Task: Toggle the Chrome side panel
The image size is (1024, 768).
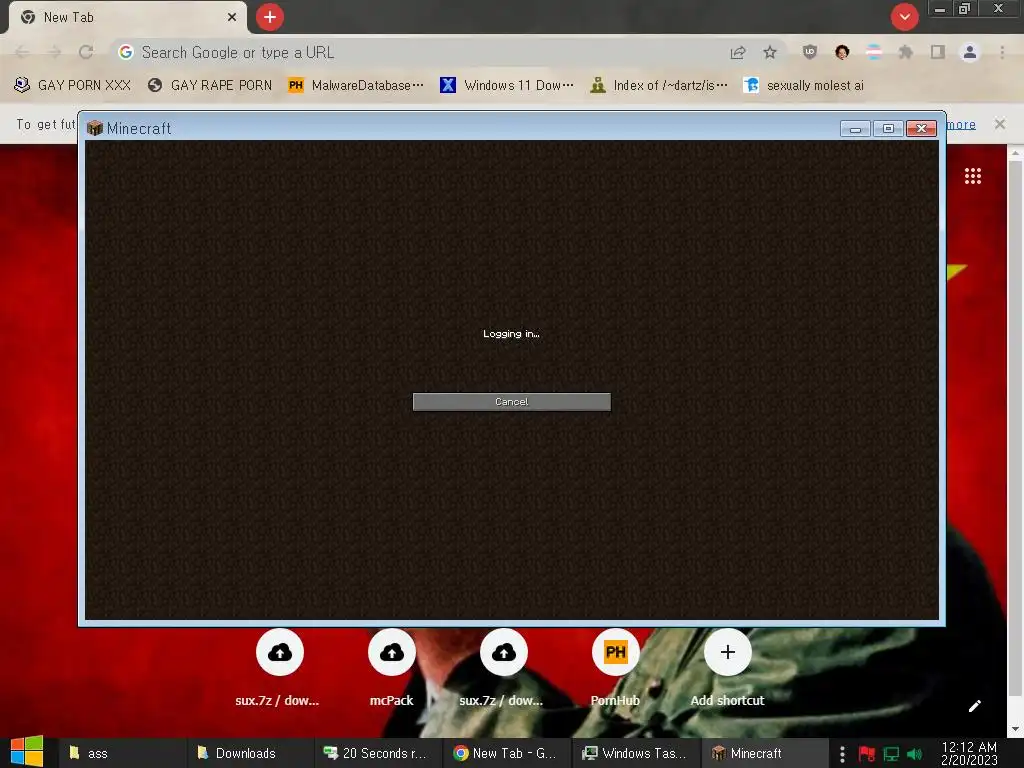Action: [x=938, y=52]
